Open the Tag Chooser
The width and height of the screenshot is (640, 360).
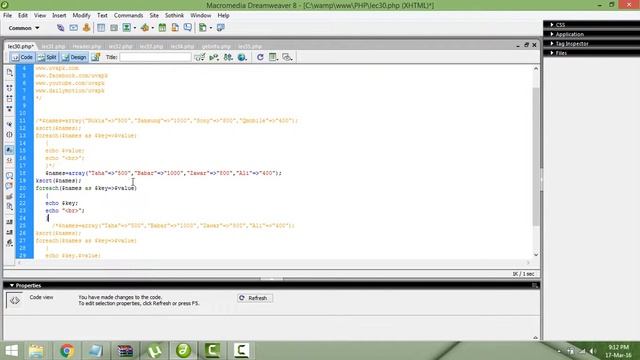point(220,28)
